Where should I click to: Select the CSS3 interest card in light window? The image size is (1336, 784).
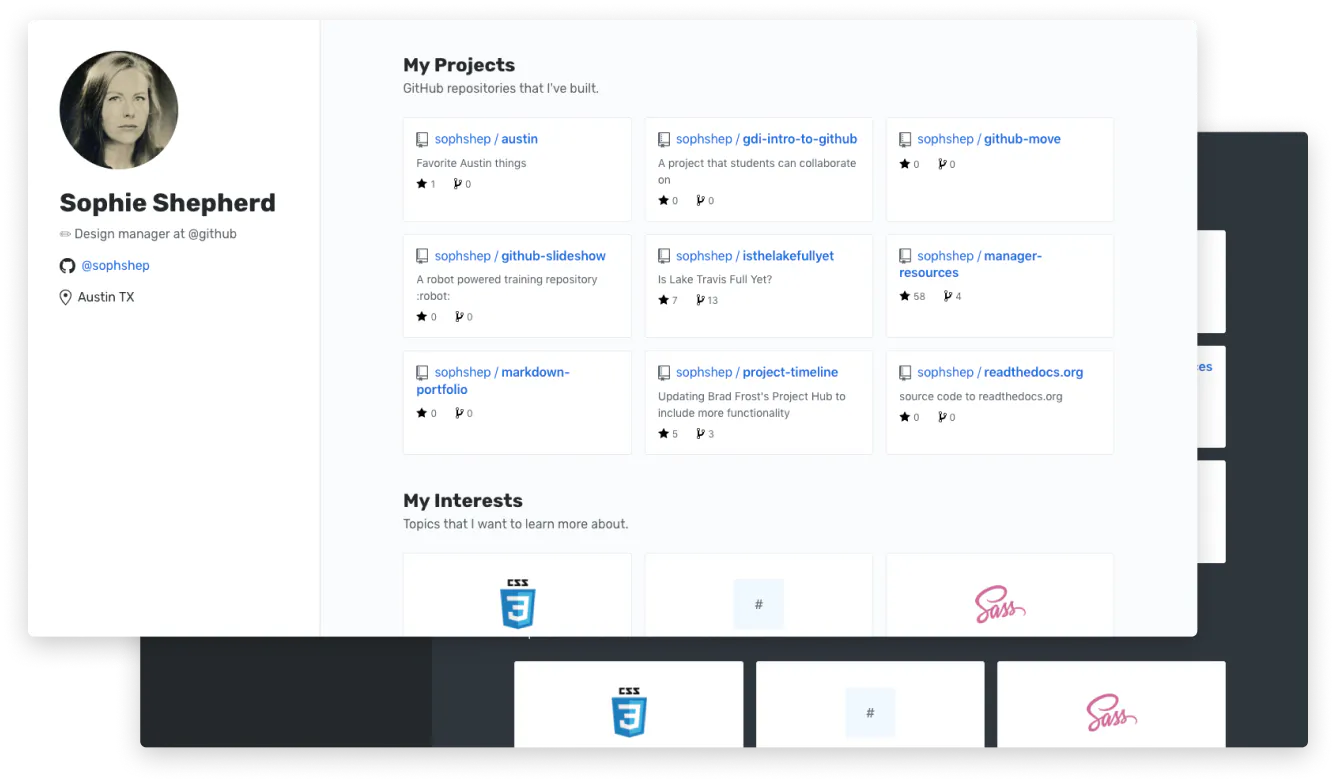[x=517, y=595]
